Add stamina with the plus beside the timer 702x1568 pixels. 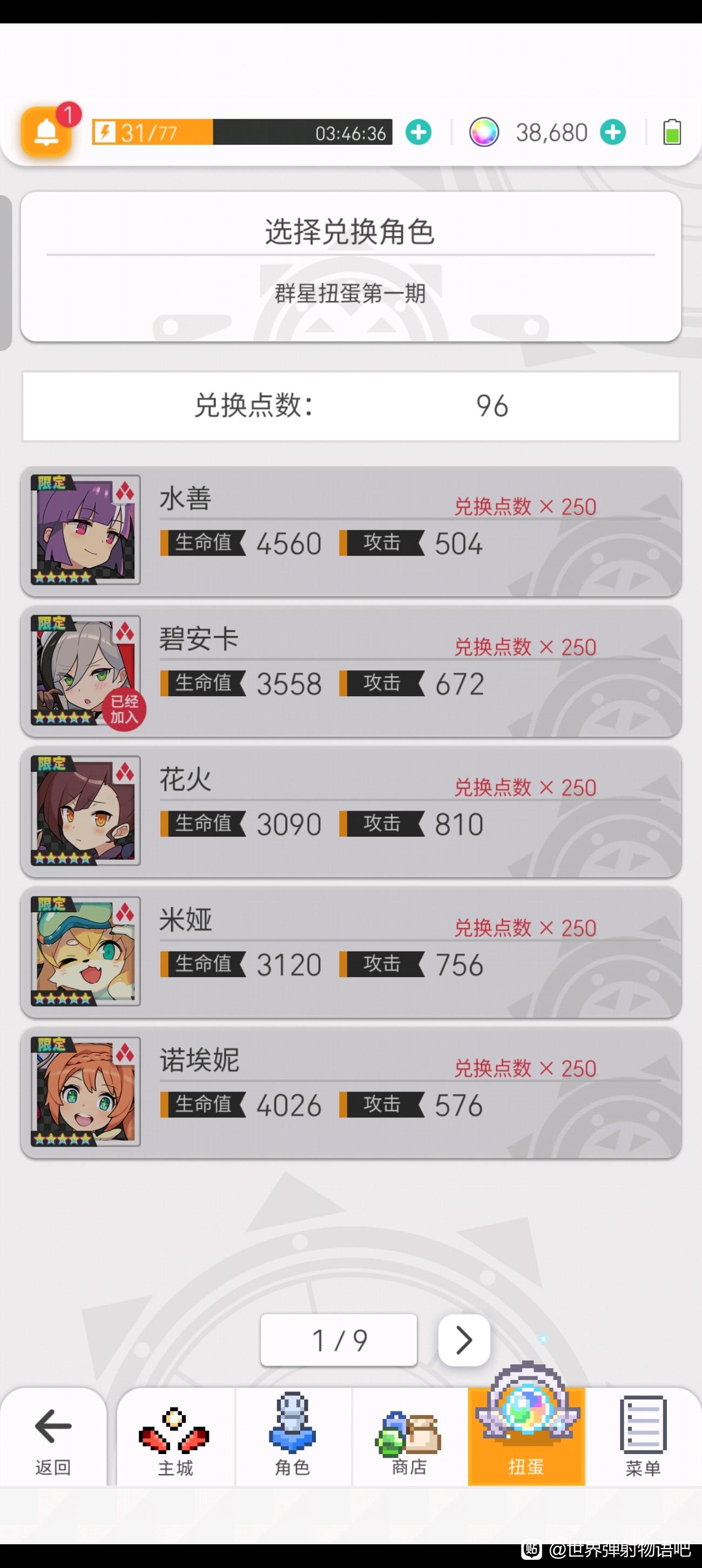point(418,132)
